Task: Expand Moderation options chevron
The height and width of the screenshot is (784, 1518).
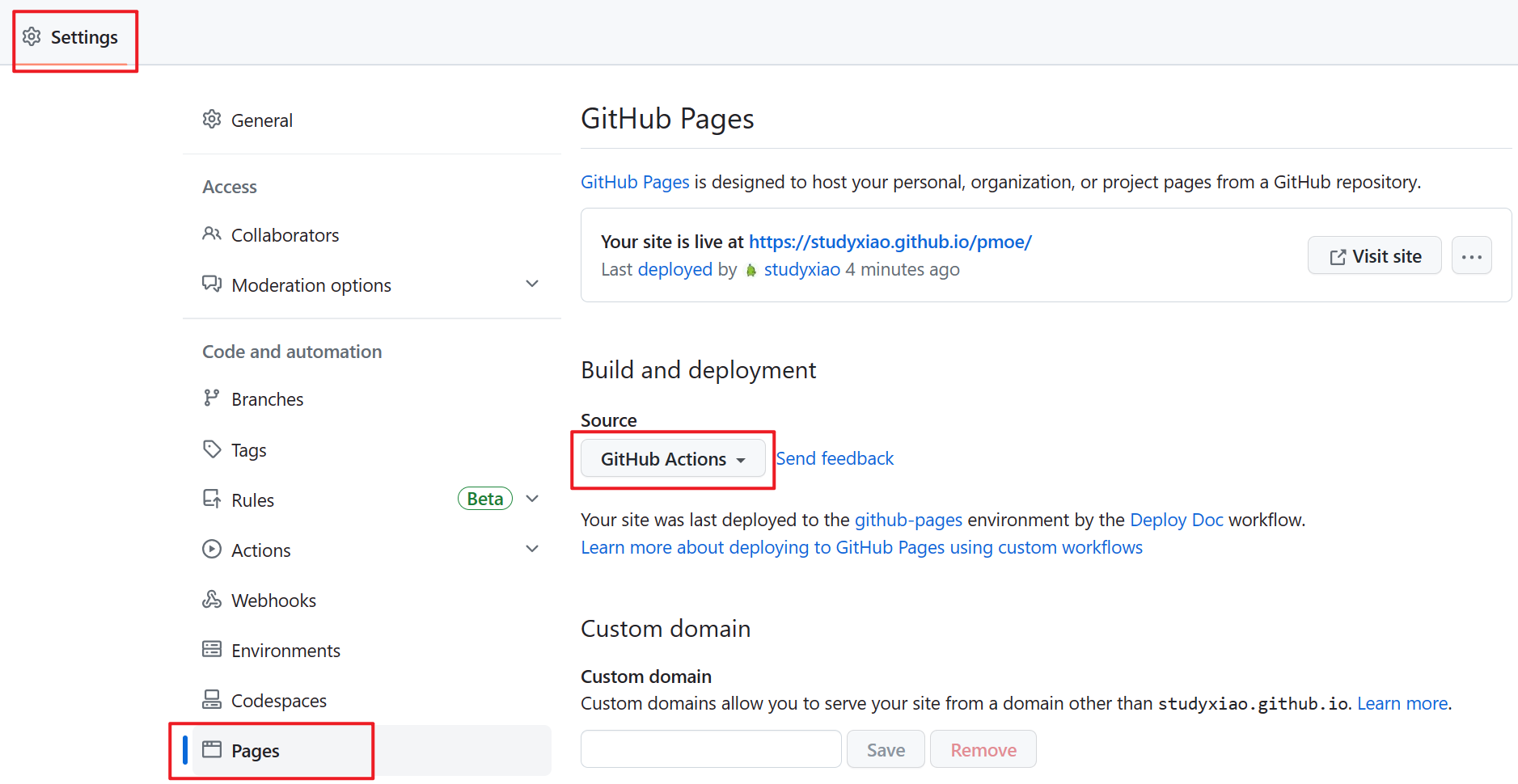Action: [532, 285]
